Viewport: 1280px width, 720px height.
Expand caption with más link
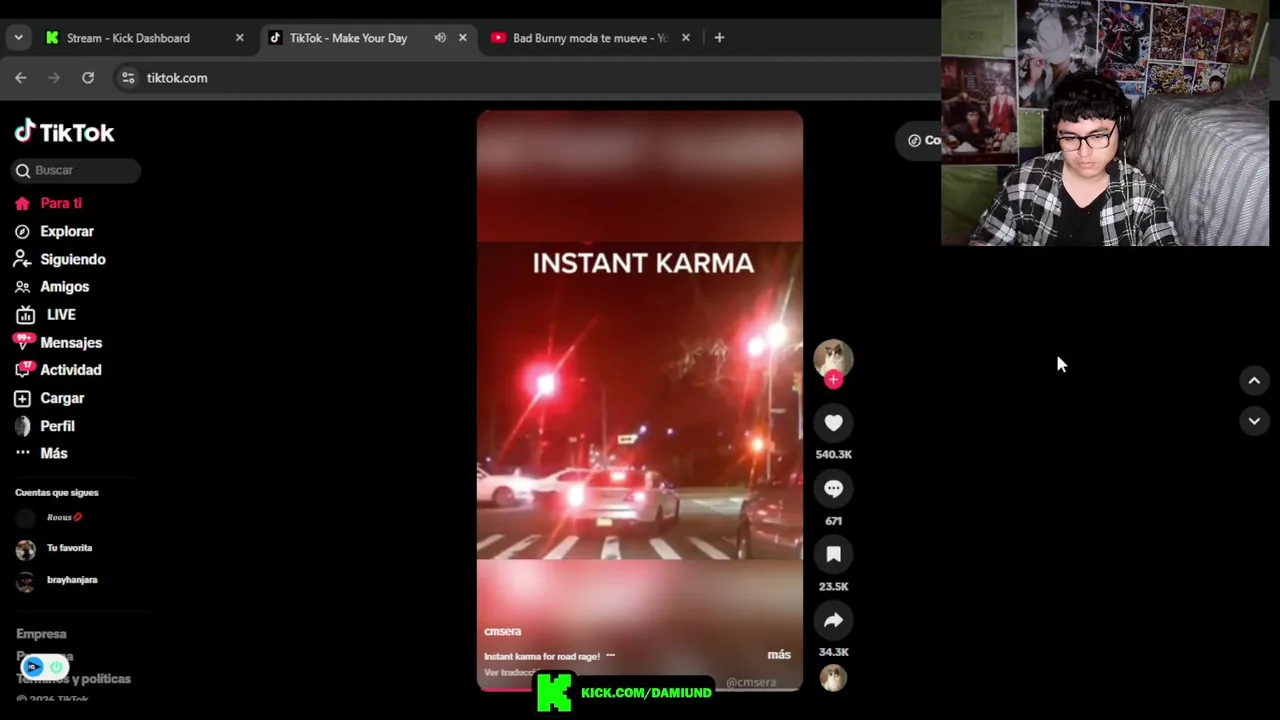(x=779, y=655)
